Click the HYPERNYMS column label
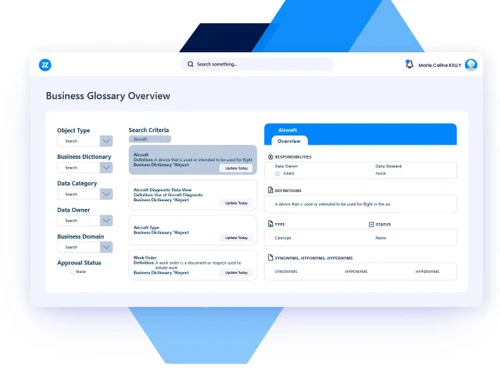This screenshot has width=500, height=375. [427, 272]
